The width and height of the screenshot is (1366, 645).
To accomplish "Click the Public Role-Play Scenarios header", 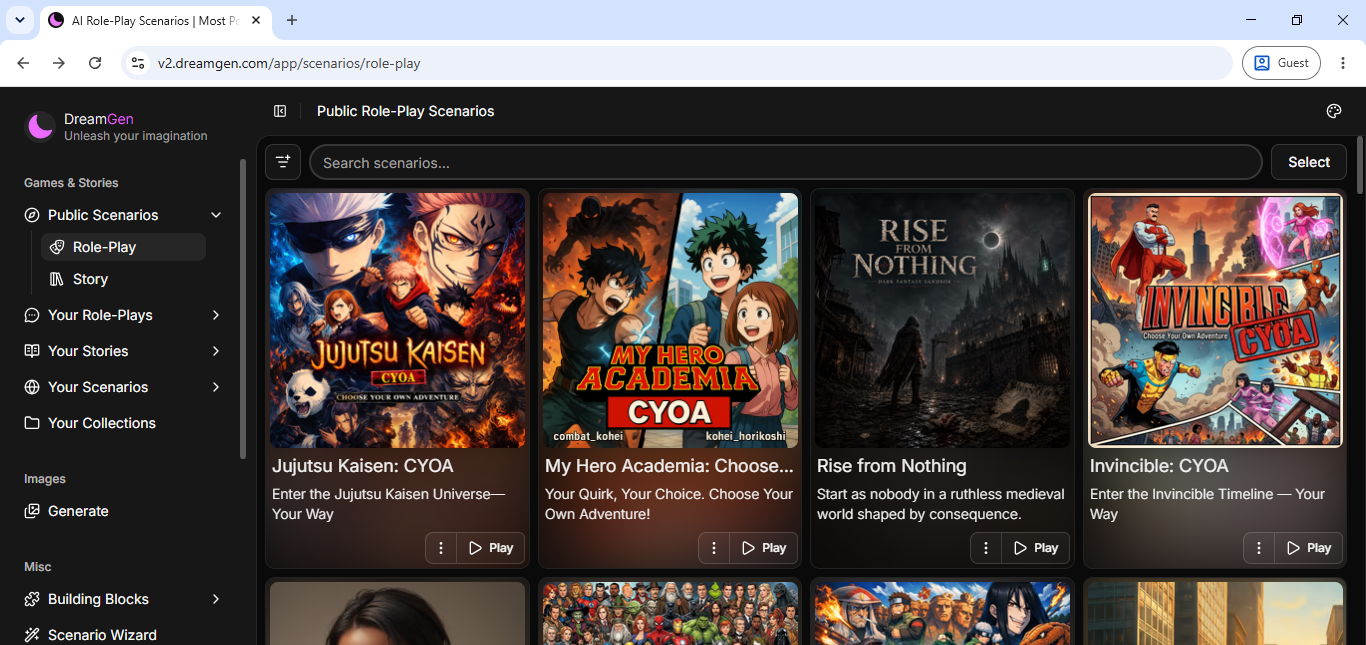I will (406, 111).
